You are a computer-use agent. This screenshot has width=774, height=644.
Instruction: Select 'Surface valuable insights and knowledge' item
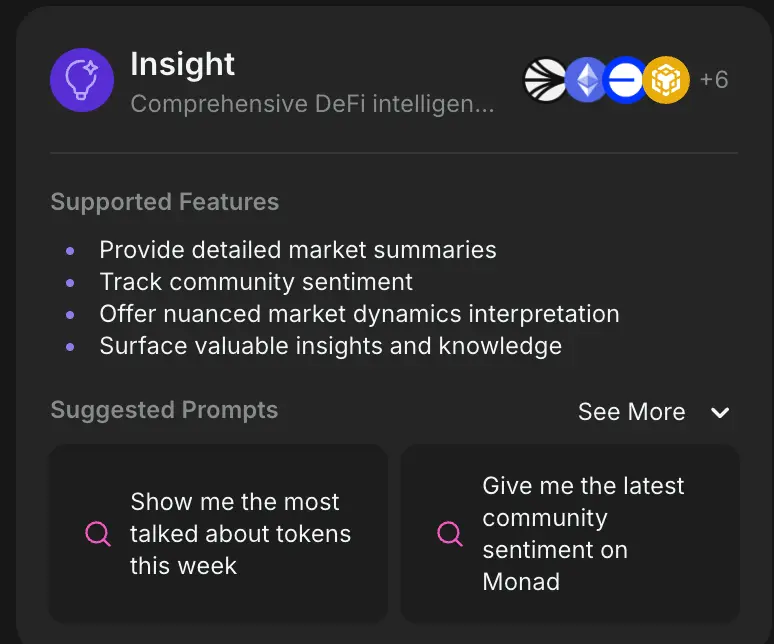click(x=331, y=346)
